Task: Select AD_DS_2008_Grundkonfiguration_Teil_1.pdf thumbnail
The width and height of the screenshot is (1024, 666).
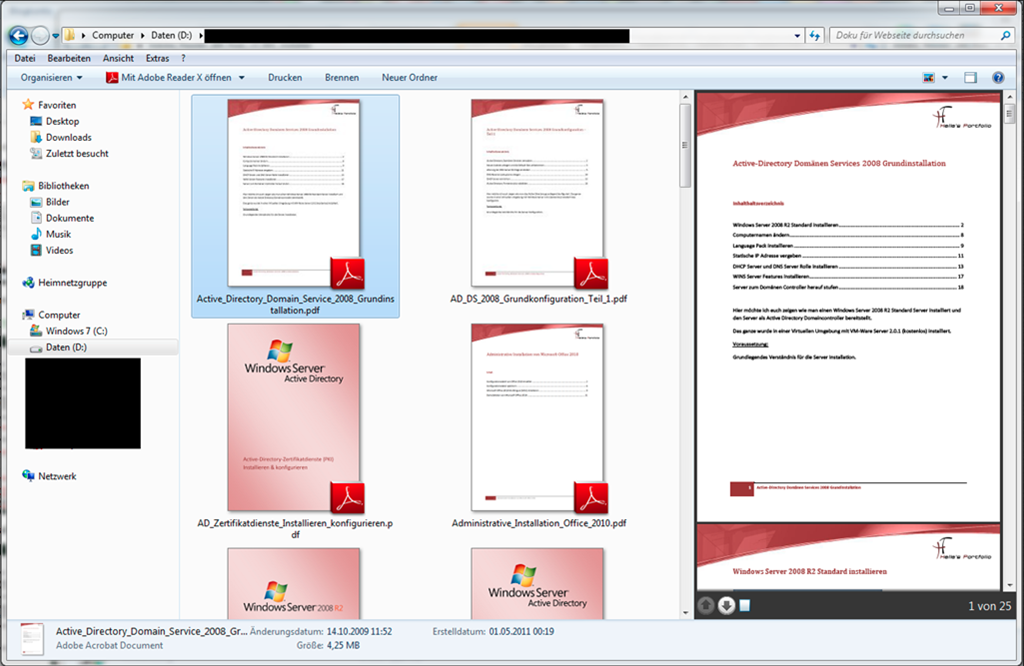Action: [x=537, y=193]
